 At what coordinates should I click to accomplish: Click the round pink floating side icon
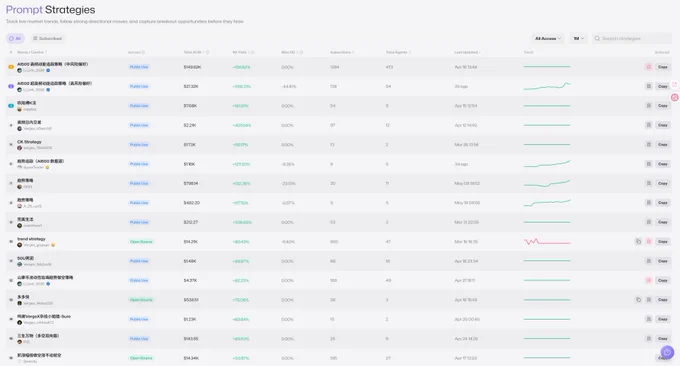point(675,98)
